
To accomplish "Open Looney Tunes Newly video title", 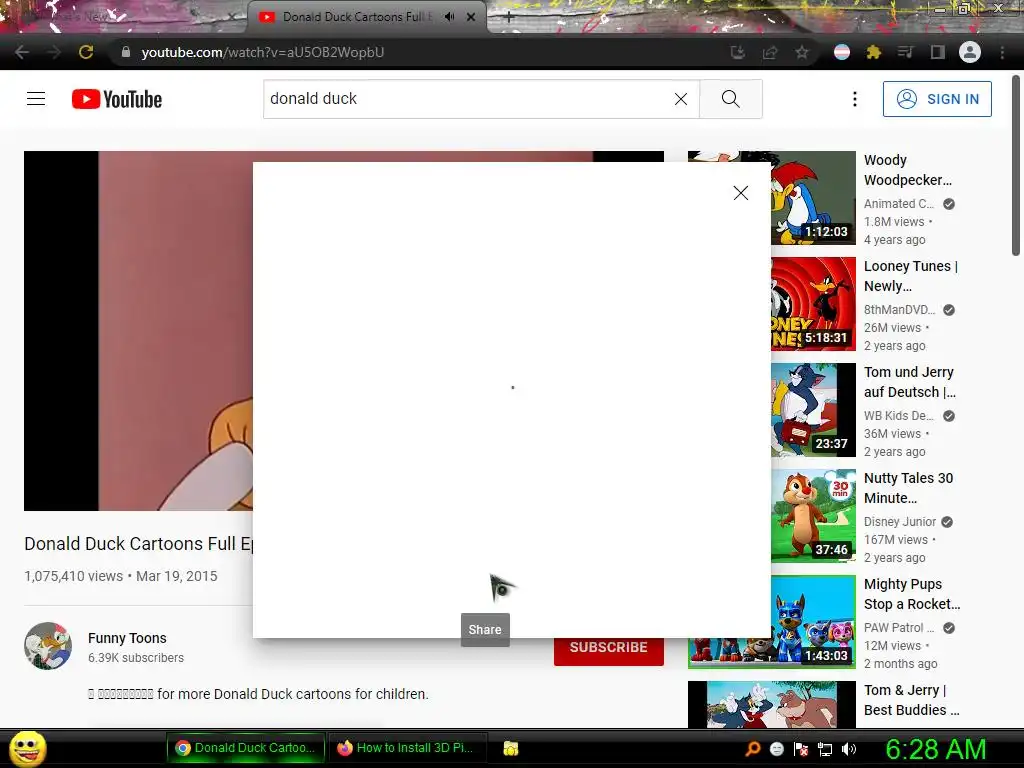I will pos(910,276).
